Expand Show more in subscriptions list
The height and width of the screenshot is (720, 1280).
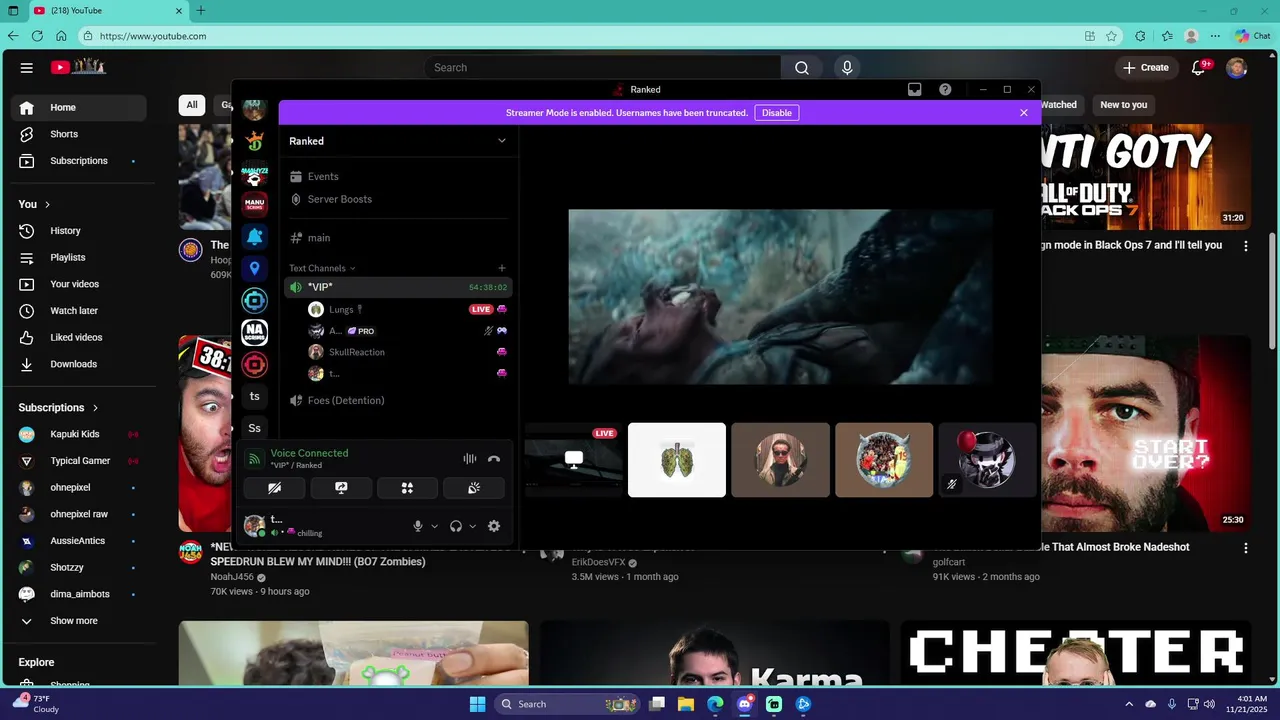(79, 621)
